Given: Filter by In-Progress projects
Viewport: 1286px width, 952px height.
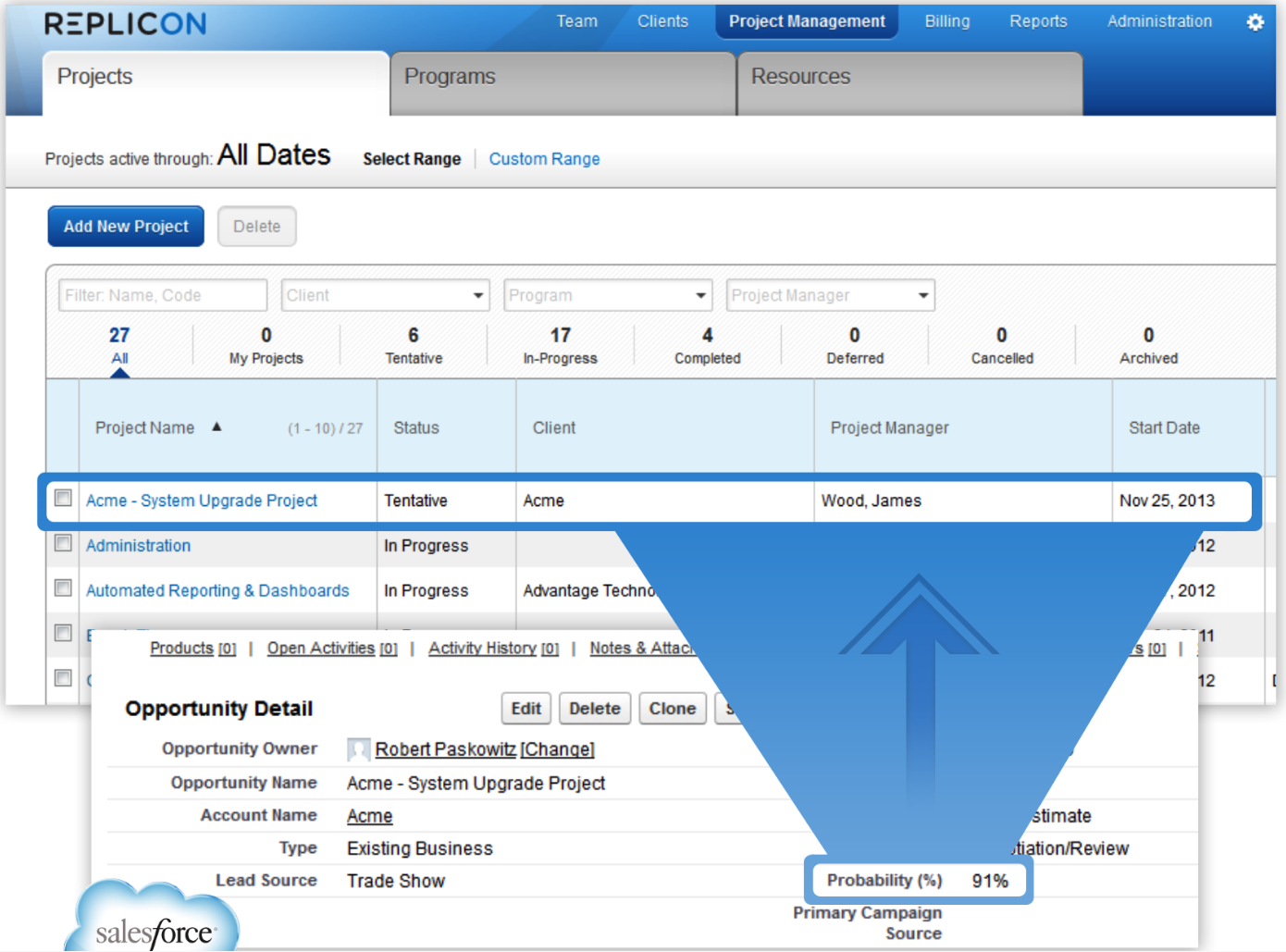Looking at the screenshot, I should (561, 346).
